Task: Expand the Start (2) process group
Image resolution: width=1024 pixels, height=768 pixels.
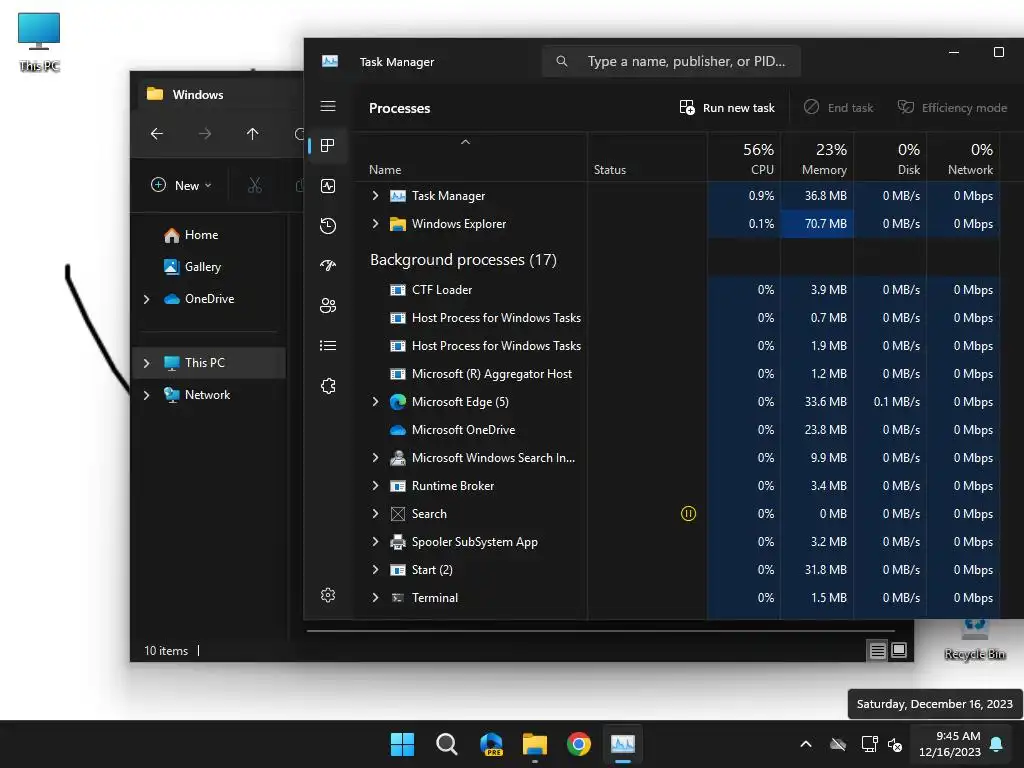Action: pyautogui.click(x=376, y=570)
